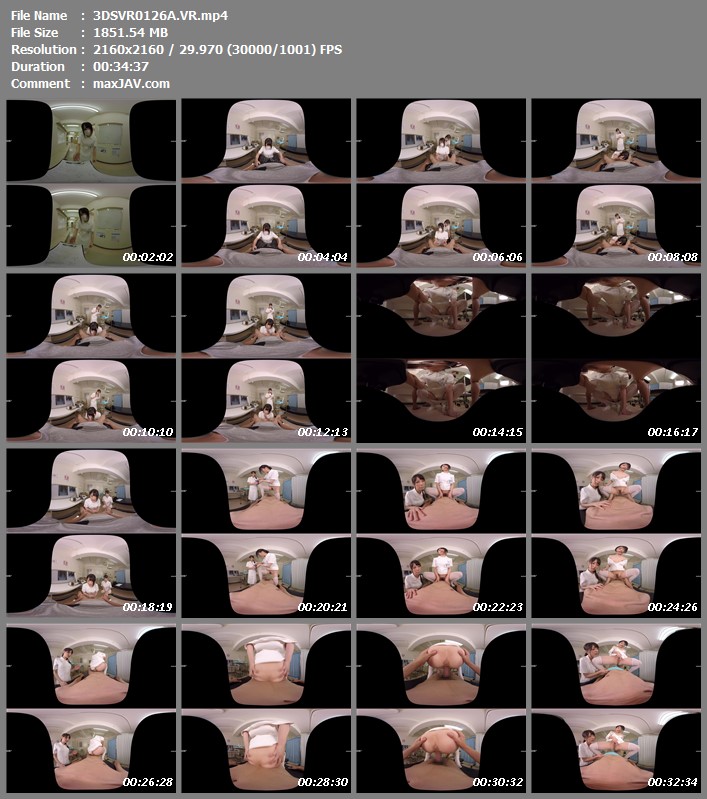Click the Comment label
The width and height of the screenshot is (707, 799).
[x=41, y=84]
